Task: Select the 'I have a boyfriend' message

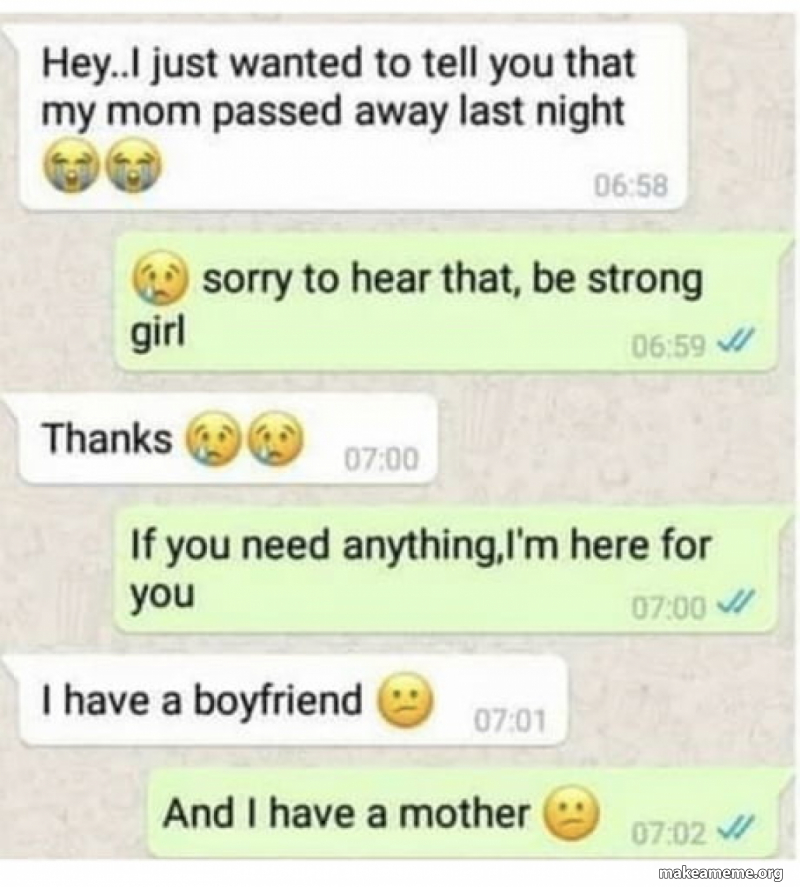Action: click(293, 701)
